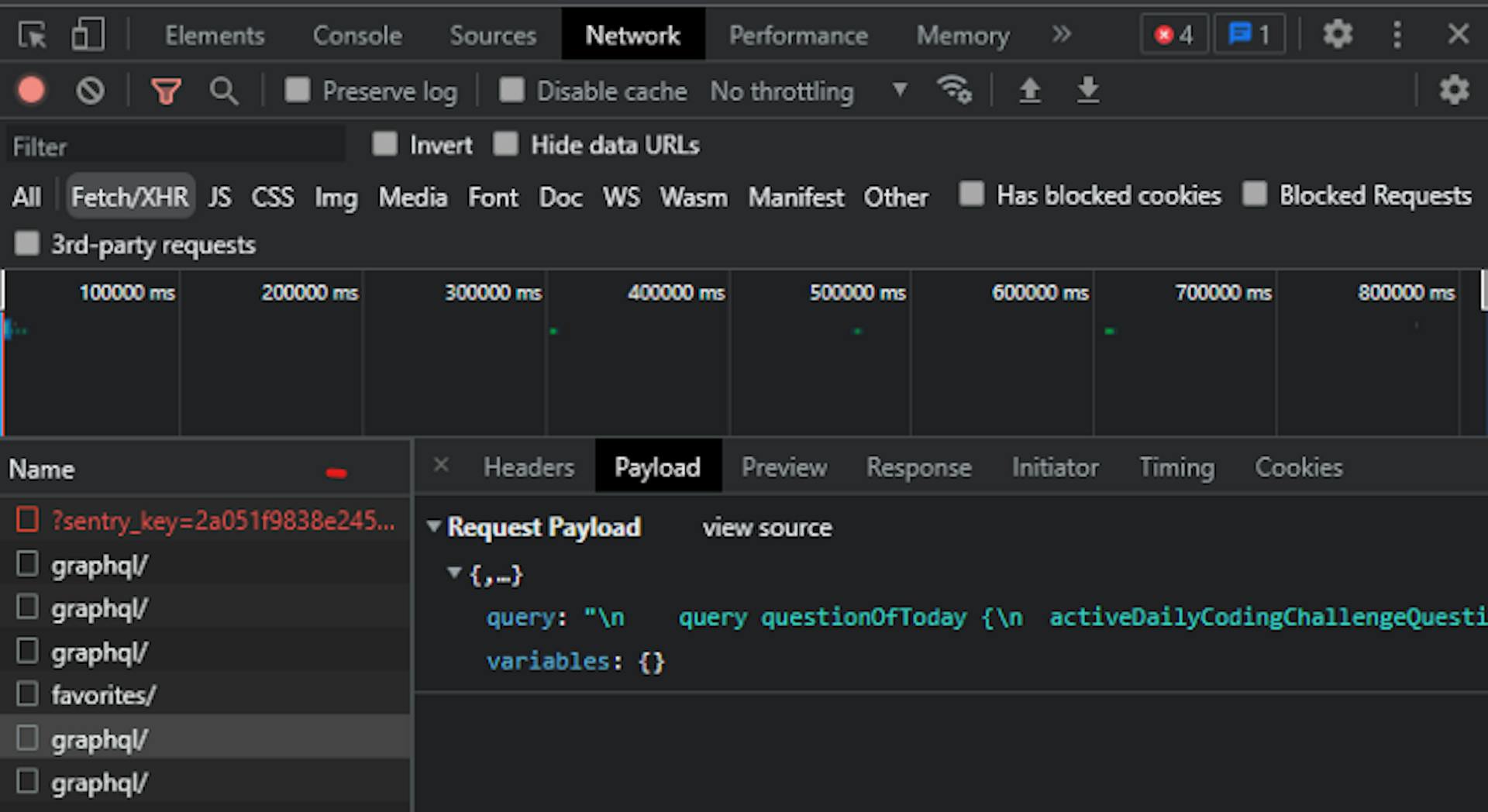Image resolution: width=1488 pixels, height=812 pixels.
Task: Close the DevTools panel
Action: click(1459, 34)
